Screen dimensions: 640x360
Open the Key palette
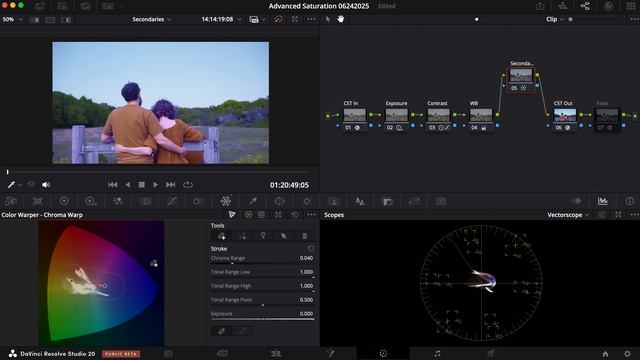click(x=387, y=201)
